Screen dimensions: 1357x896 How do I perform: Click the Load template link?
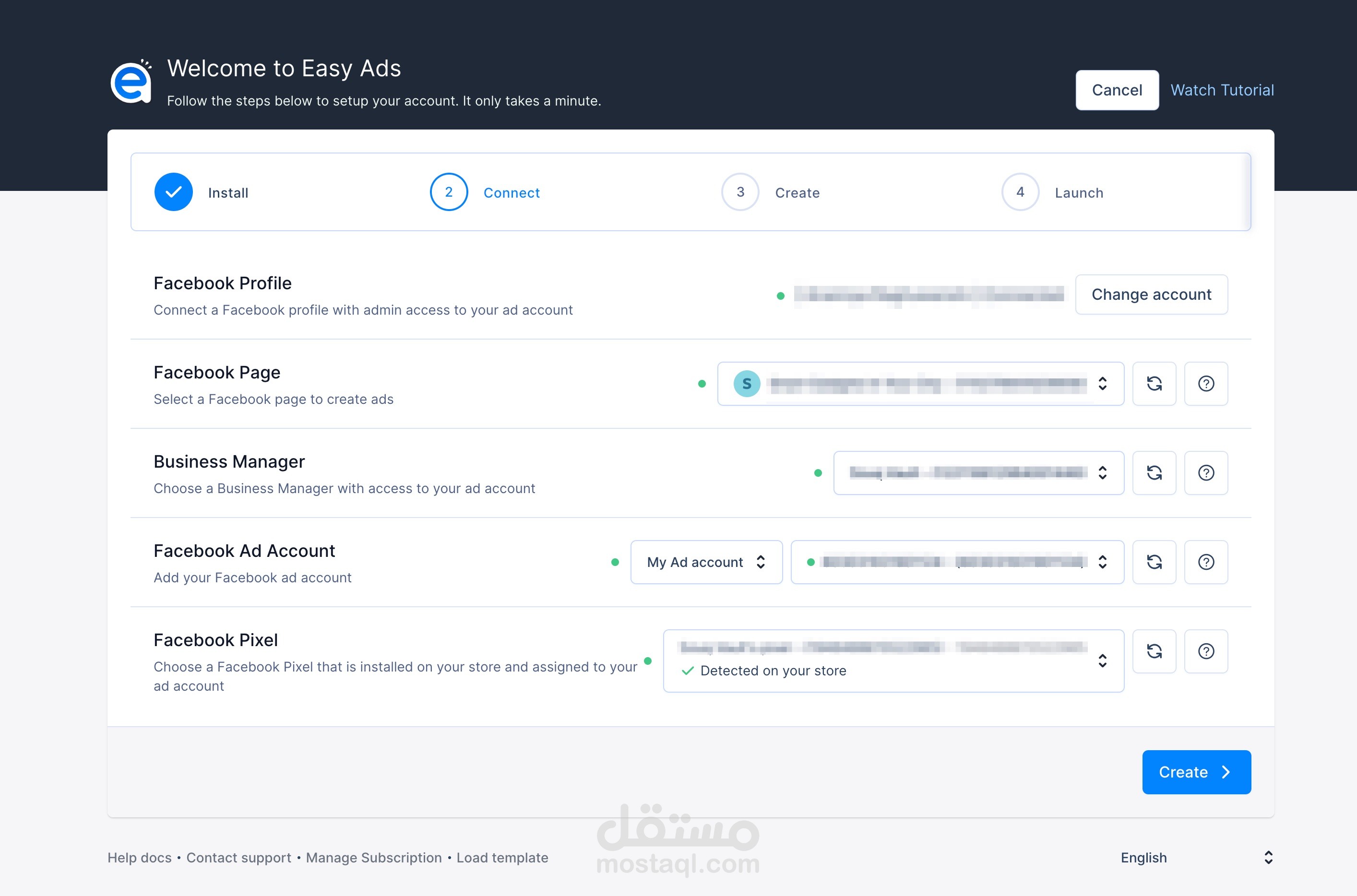[502, 857]
